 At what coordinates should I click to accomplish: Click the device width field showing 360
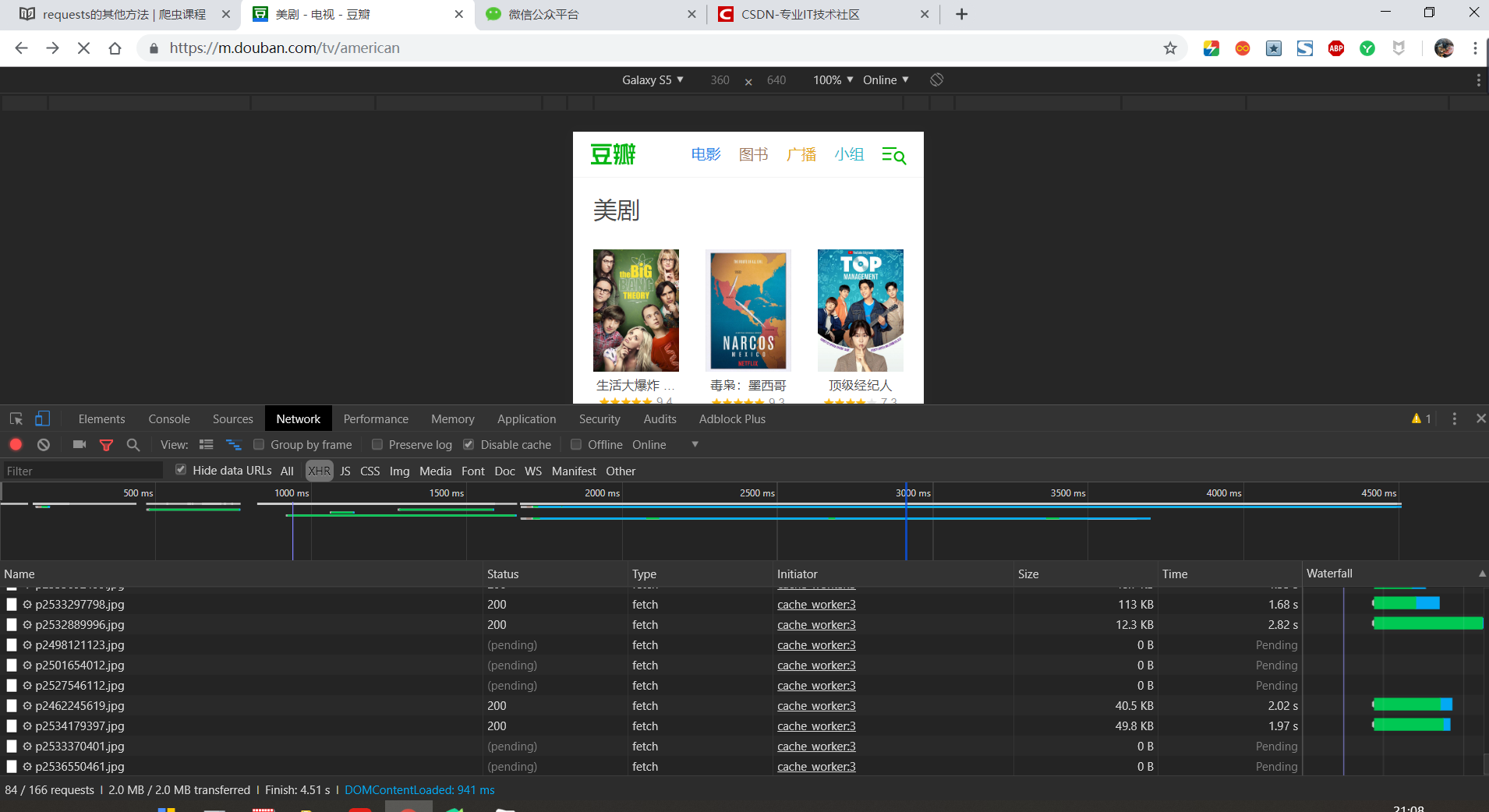(x=720, y=80)
